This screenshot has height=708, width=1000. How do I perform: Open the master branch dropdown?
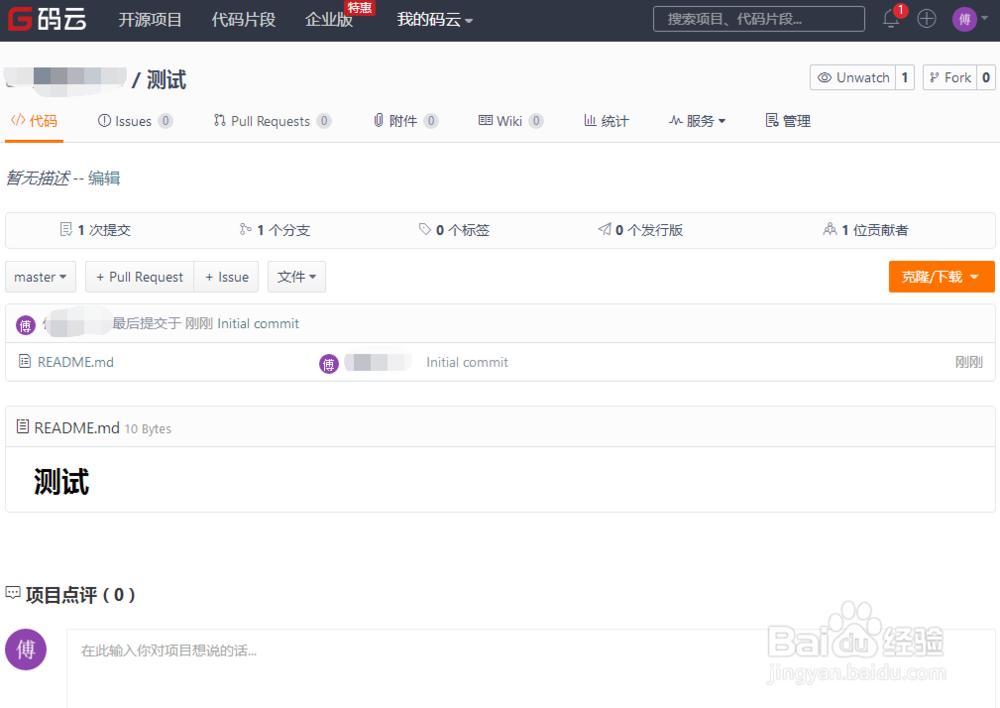coord(40,277)
